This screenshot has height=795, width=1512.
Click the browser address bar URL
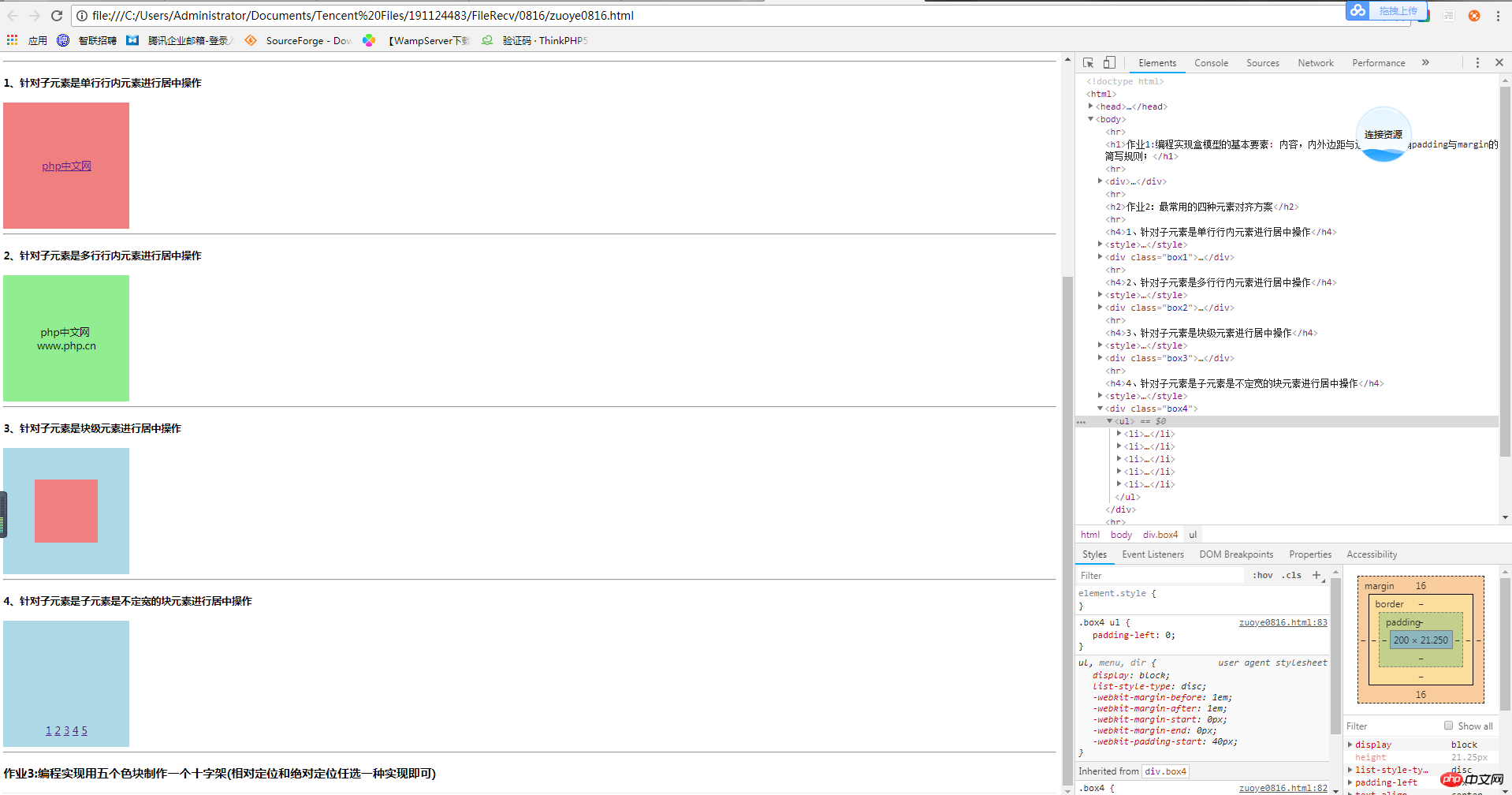[363, 16]
